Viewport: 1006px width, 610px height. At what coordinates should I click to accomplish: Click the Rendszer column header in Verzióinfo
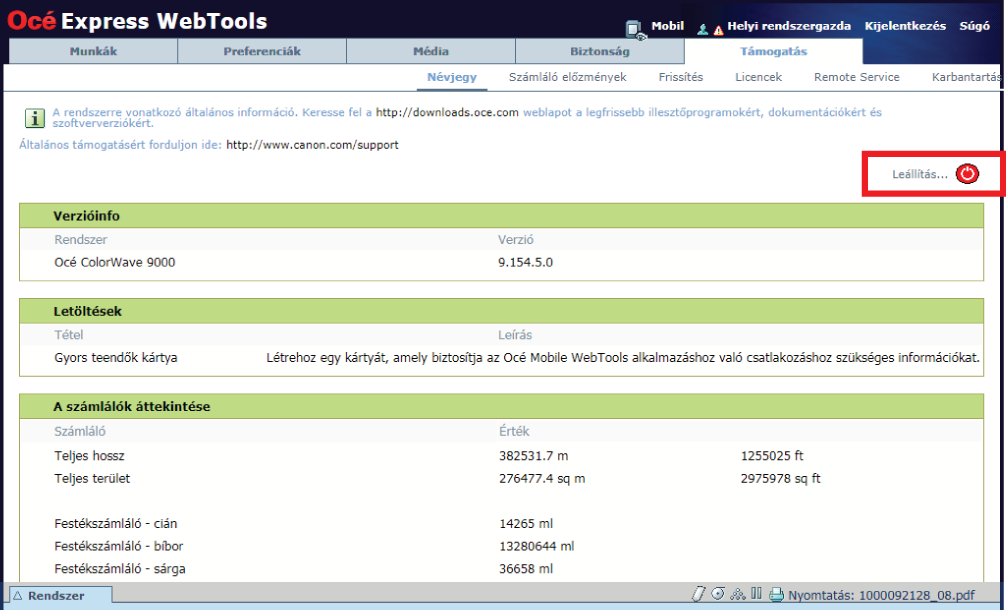(x=81, y=240)
